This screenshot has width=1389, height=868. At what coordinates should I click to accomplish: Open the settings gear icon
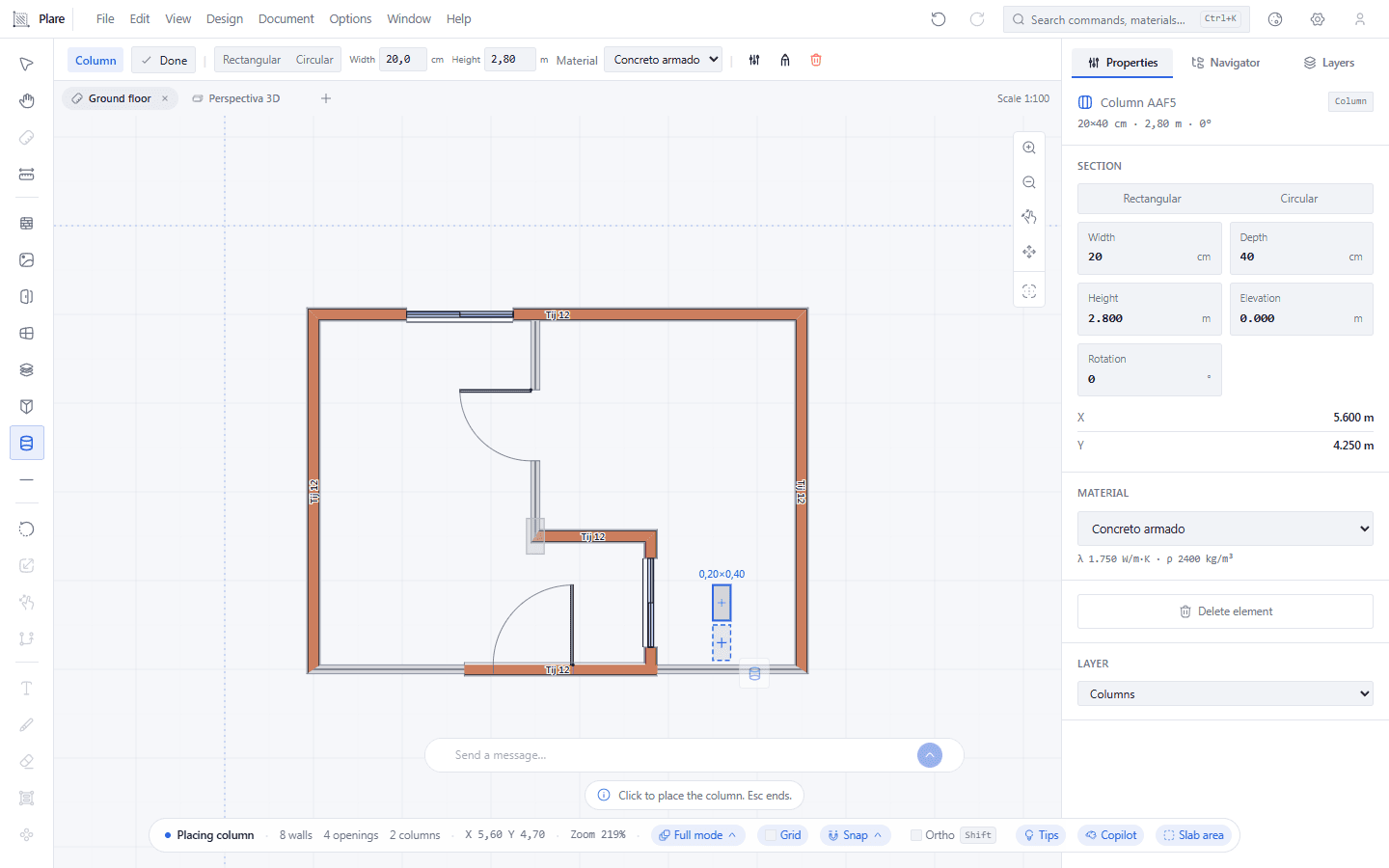tap(1318, 19)
